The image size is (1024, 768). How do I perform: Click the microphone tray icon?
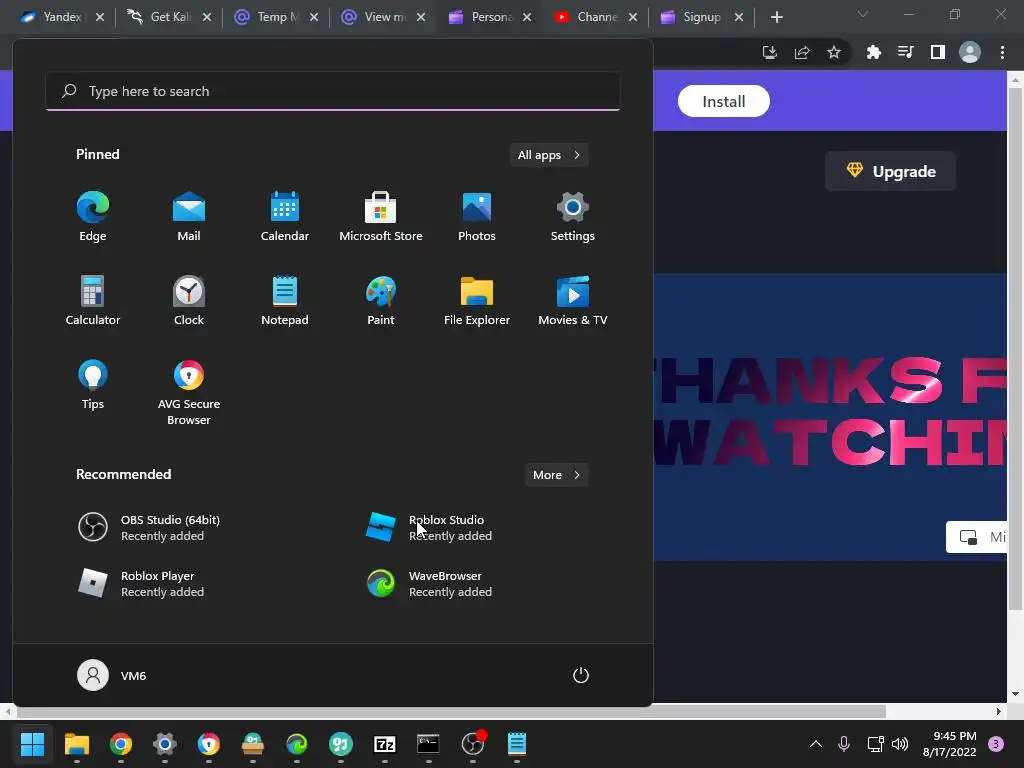[x=844, y=744]
